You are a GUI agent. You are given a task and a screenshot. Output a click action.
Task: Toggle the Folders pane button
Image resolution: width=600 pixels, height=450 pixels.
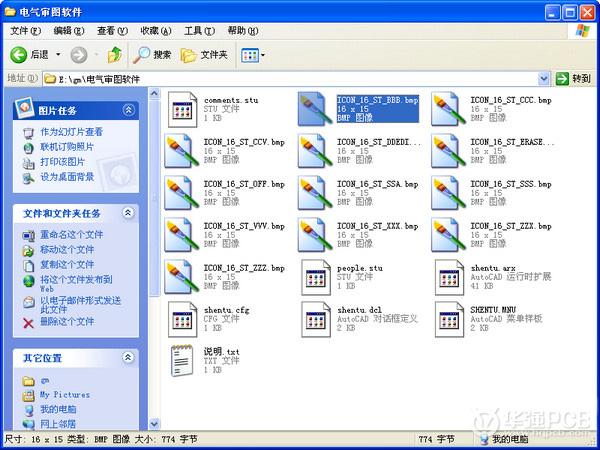click(205, 54)
